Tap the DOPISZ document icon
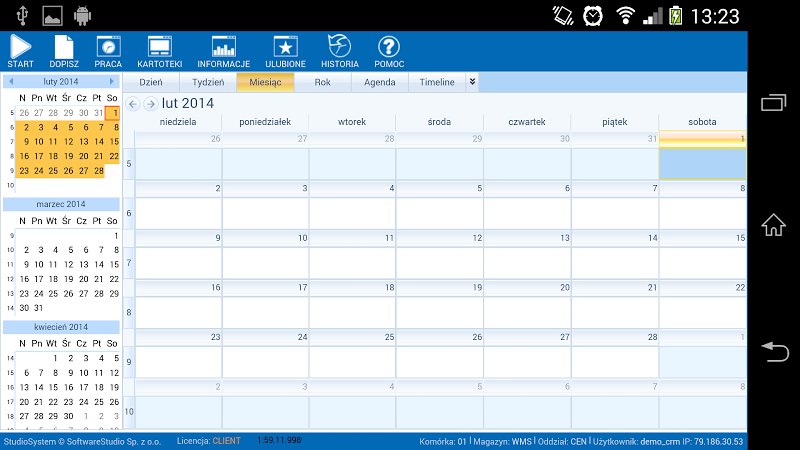 (64, 51)
